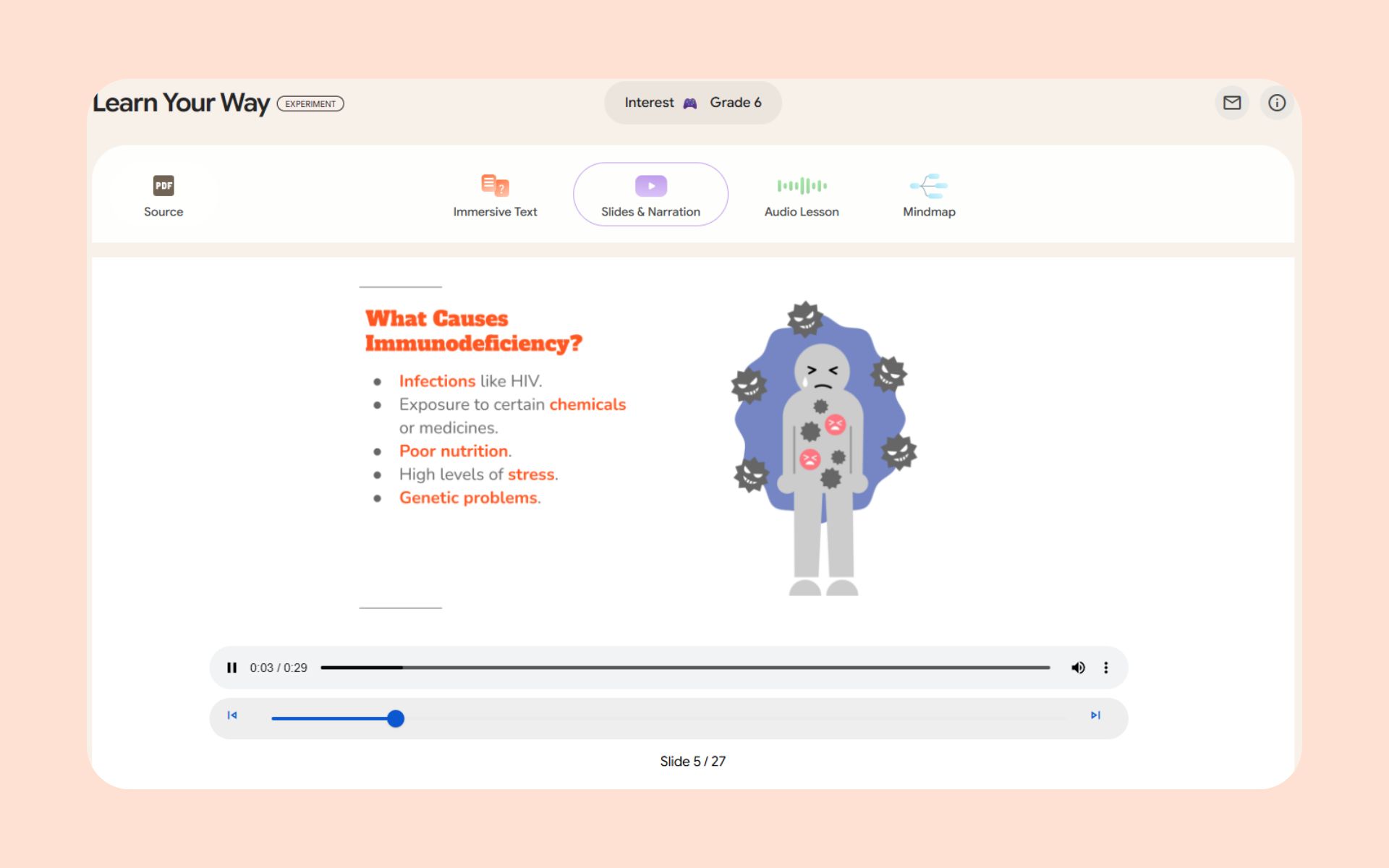Select the Slides & Narration tab

[x=650, y=195]
